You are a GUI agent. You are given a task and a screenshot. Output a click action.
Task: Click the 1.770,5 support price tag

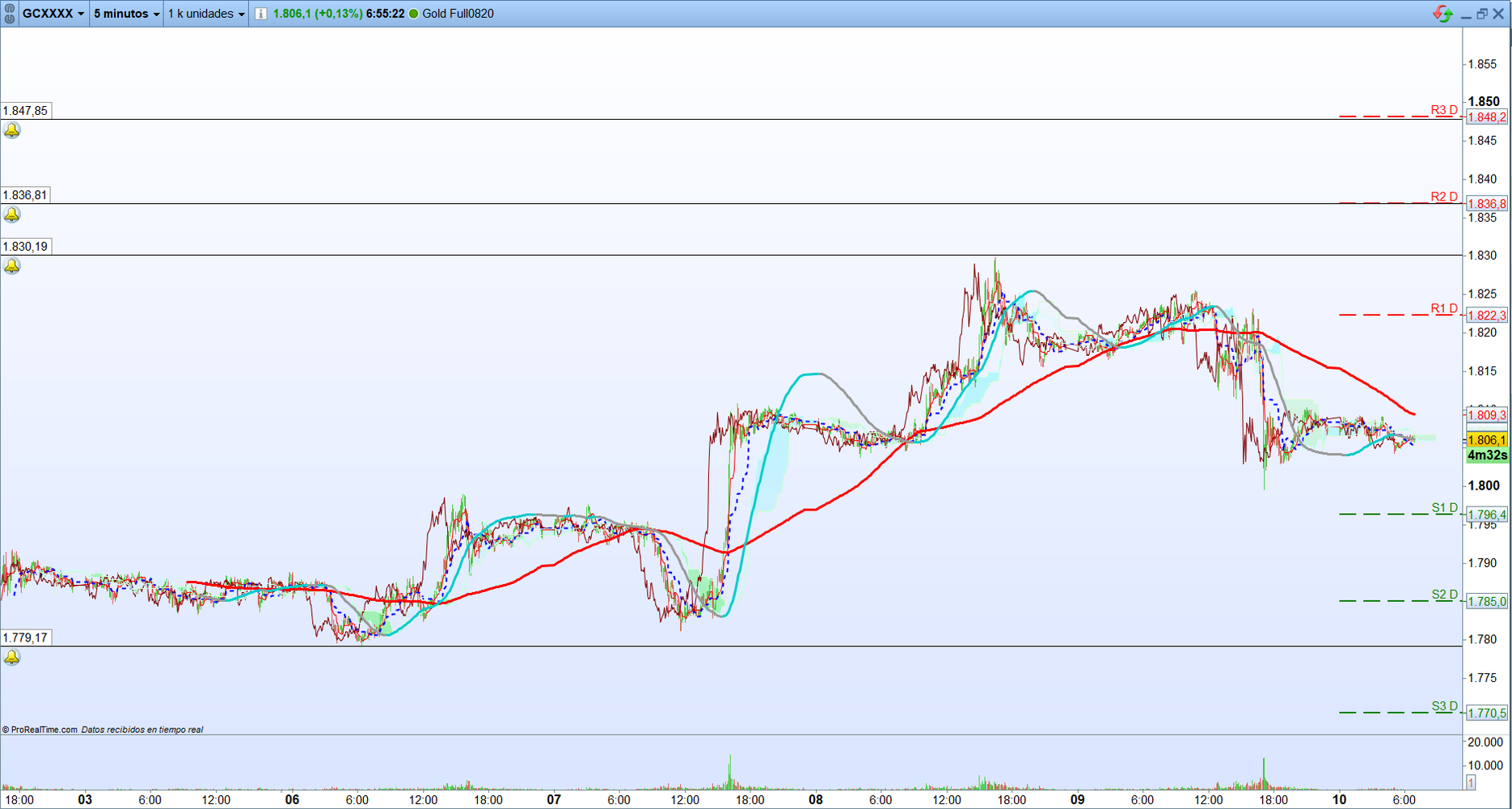(x=1487, y=713)
